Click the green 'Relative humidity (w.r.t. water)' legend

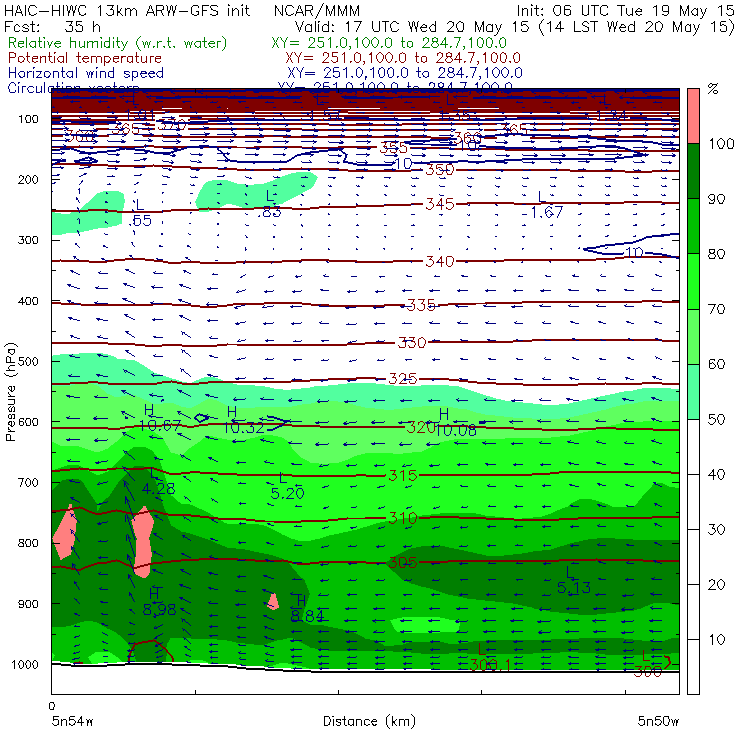[118, 43]
